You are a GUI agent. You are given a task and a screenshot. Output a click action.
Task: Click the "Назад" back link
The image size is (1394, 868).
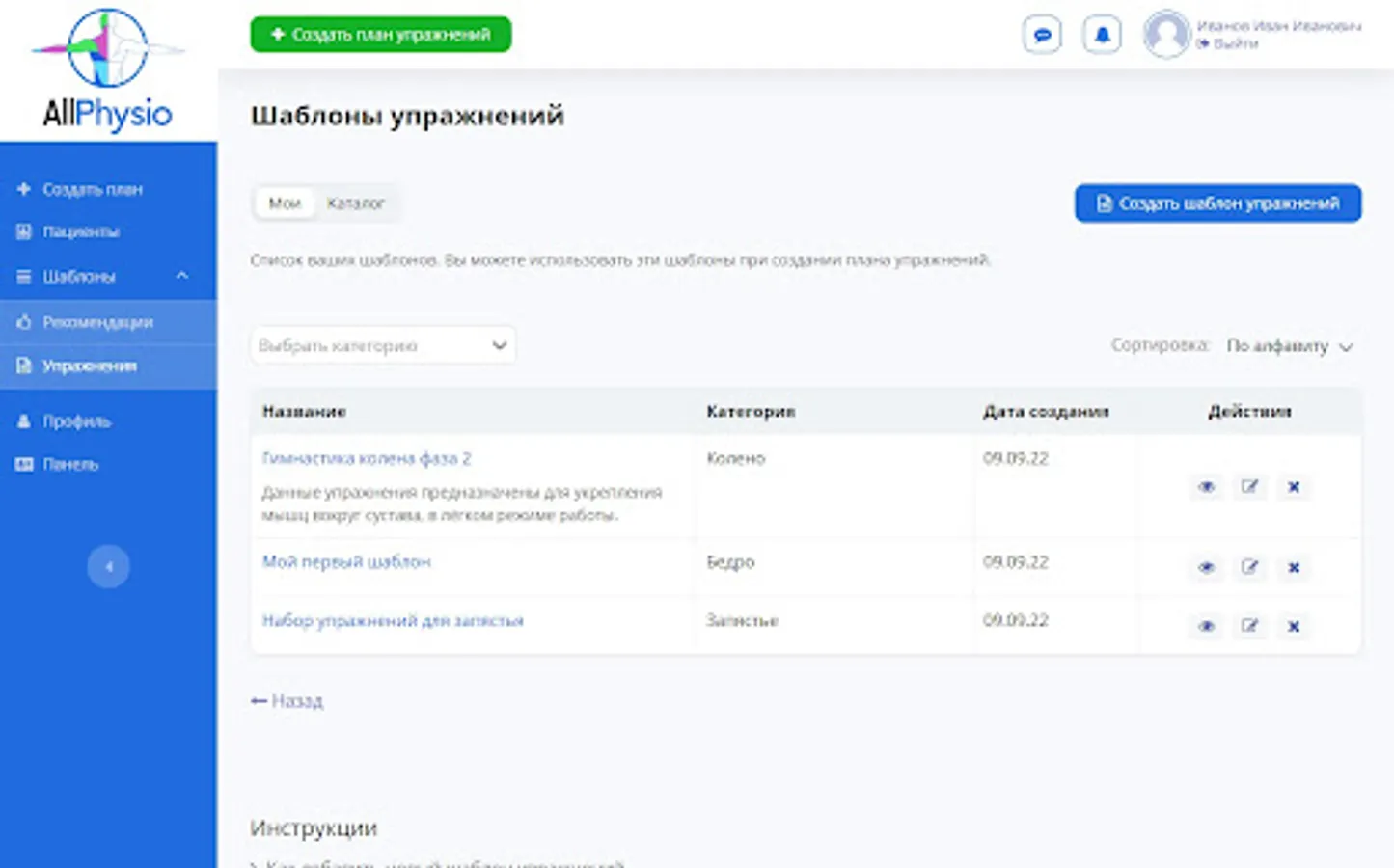coord(287,701)
